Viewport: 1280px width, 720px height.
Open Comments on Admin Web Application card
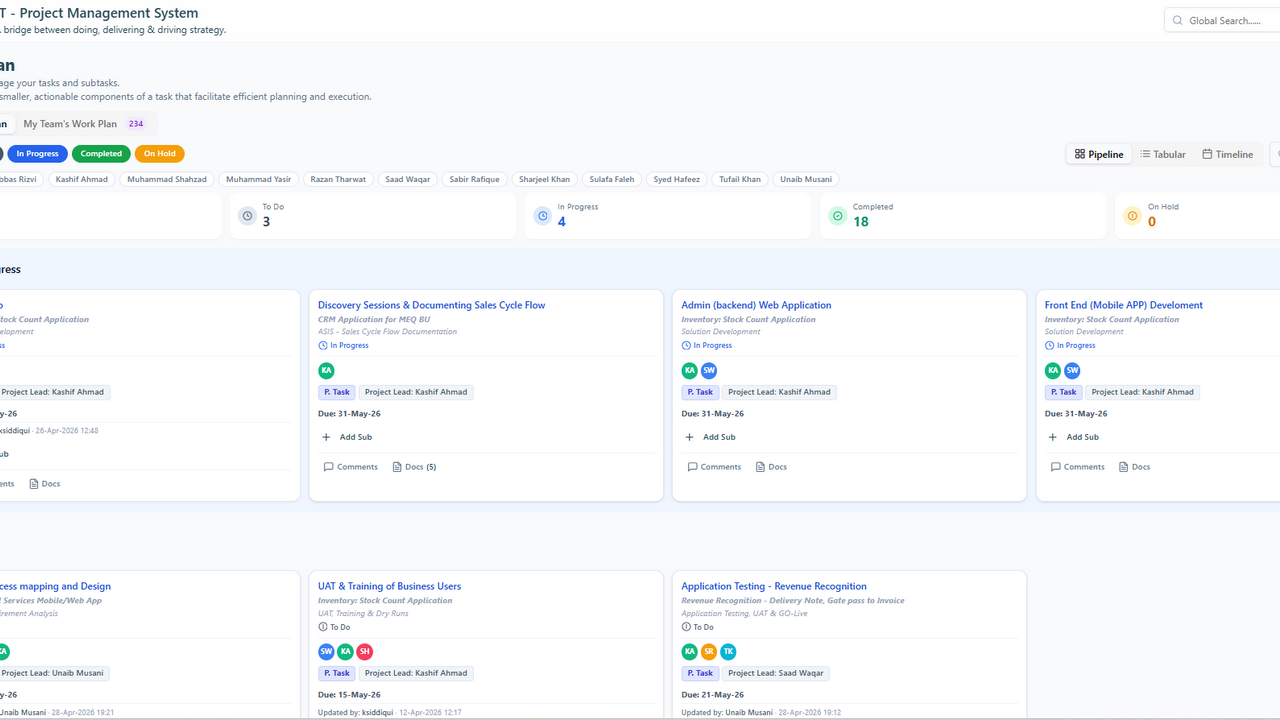(714, 467)
